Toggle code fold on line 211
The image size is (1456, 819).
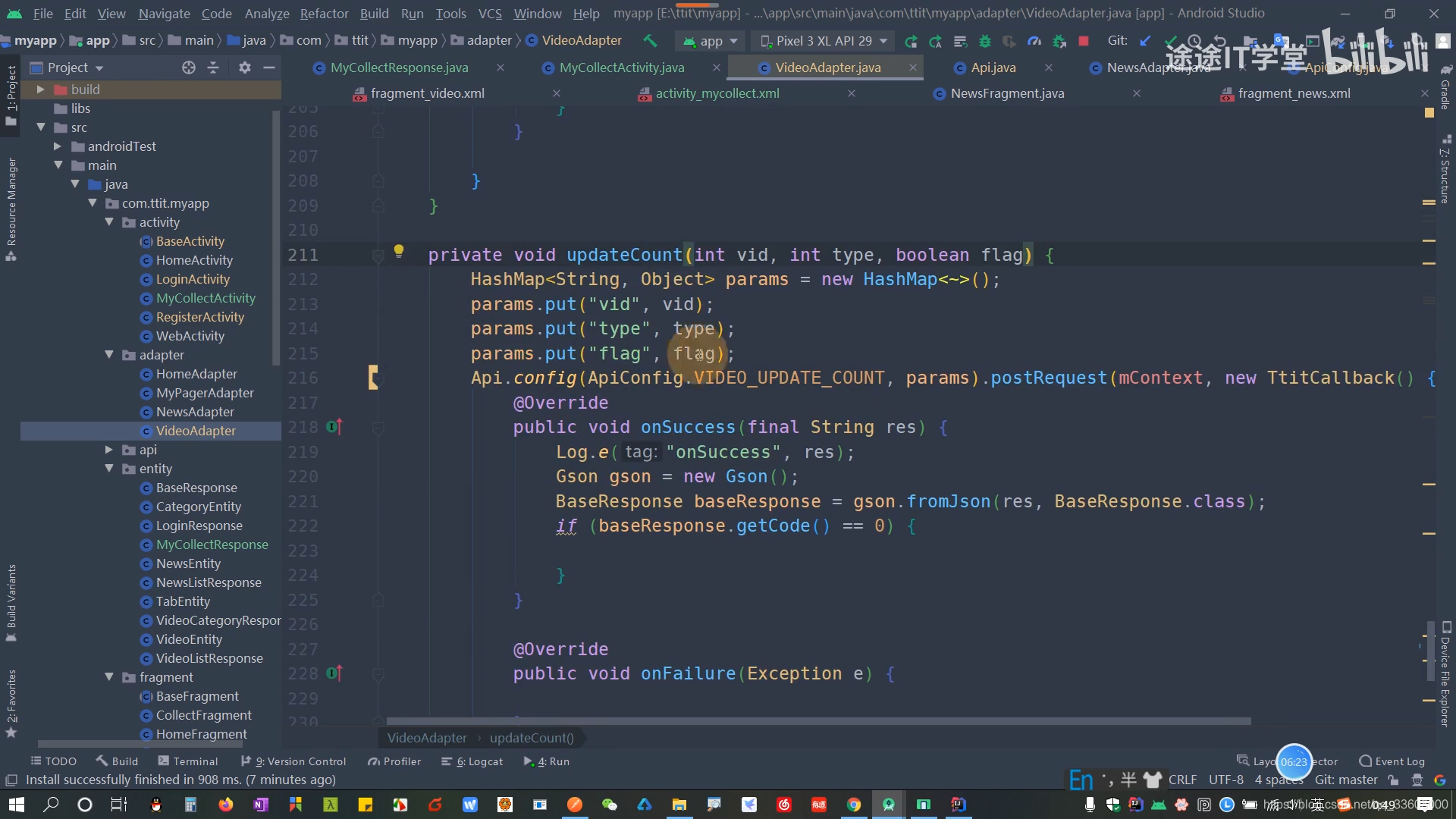pyautogui.click(x=378, y=256)
